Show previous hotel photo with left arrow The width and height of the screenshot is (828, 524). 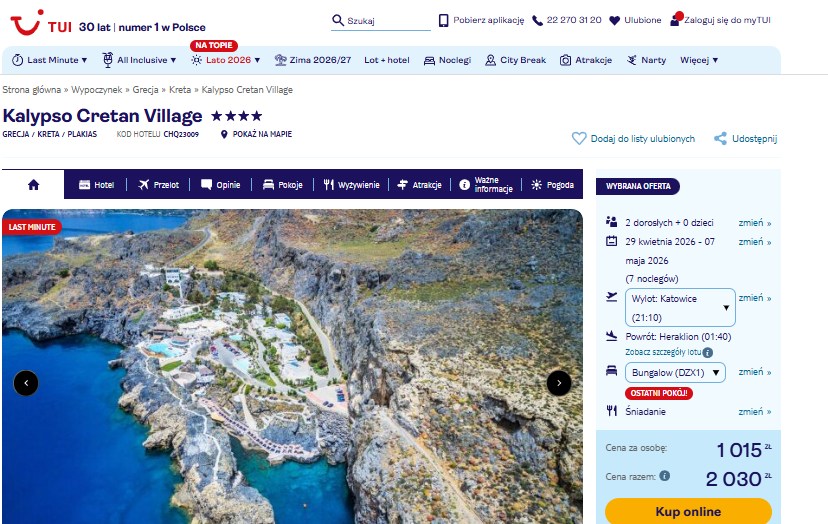(x=26, y=382)
